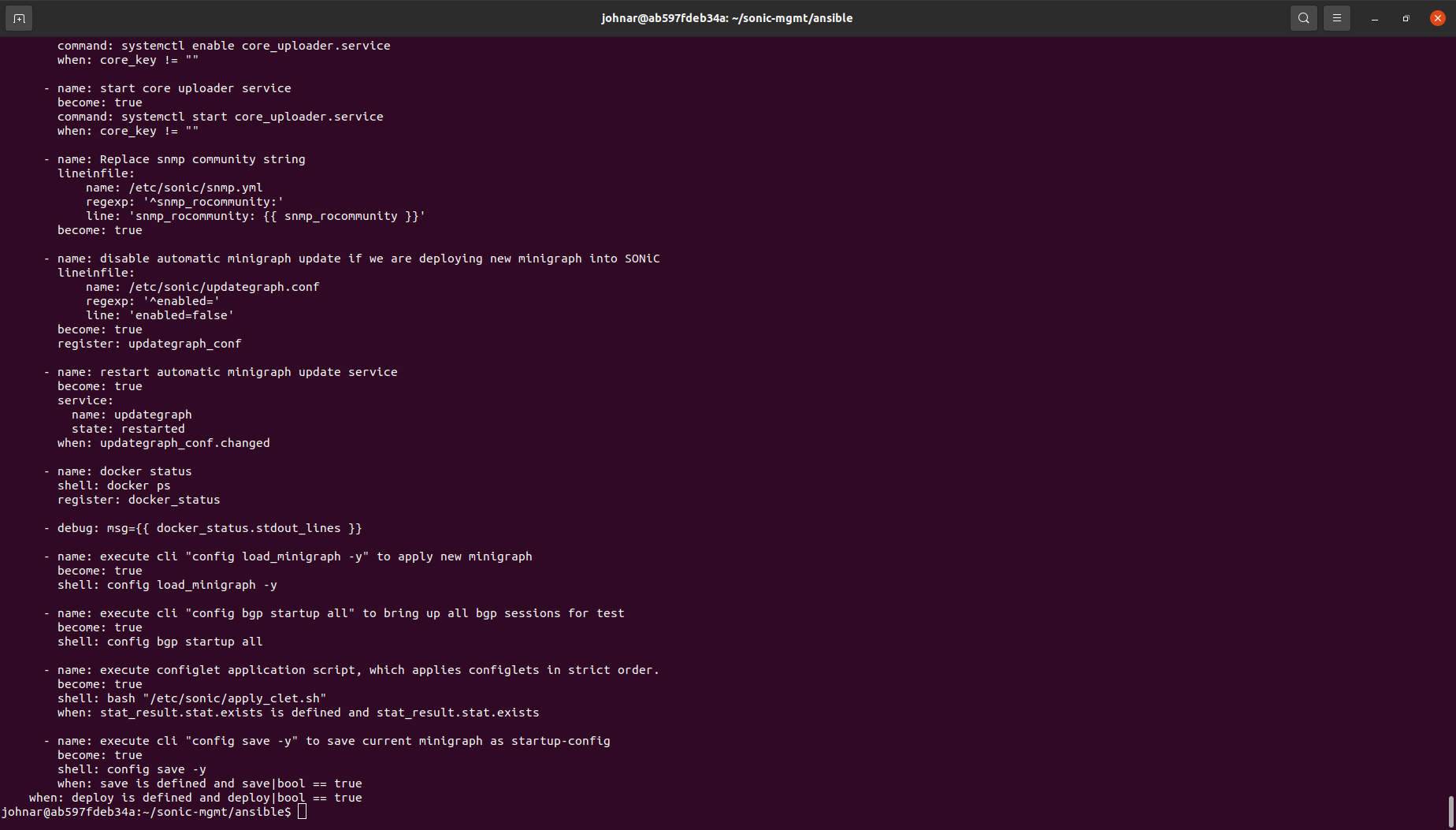Image resolution: width=1456 pixels, height=830 pixels.
Task: Click 'disable automatic minigraph update' task name
Action: point(358,259)
